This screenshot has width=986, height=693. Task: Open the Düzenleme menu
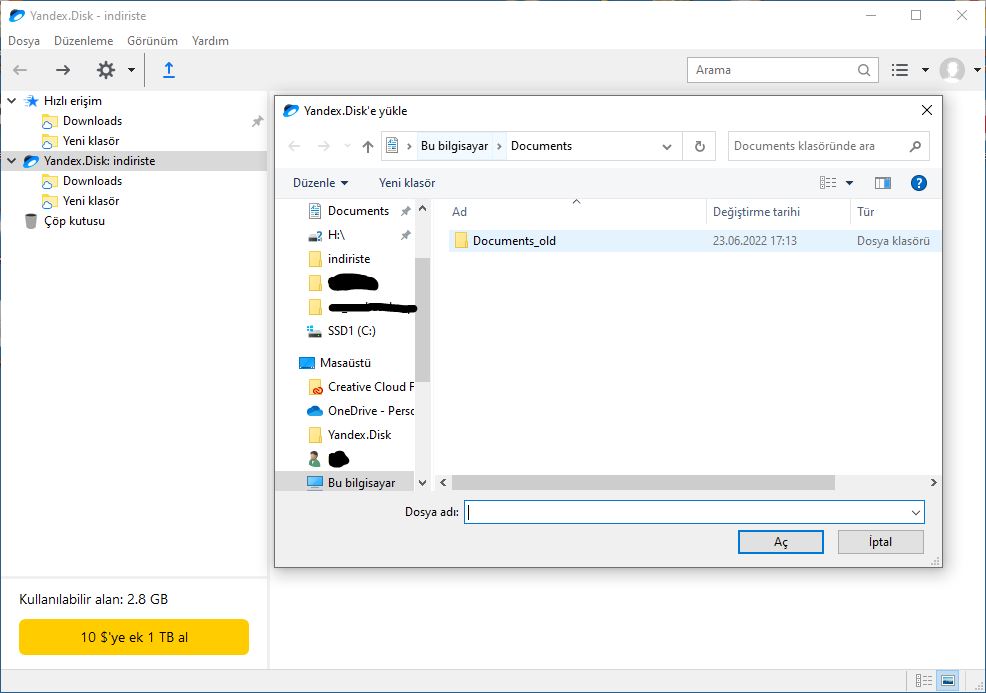(84, 41)
